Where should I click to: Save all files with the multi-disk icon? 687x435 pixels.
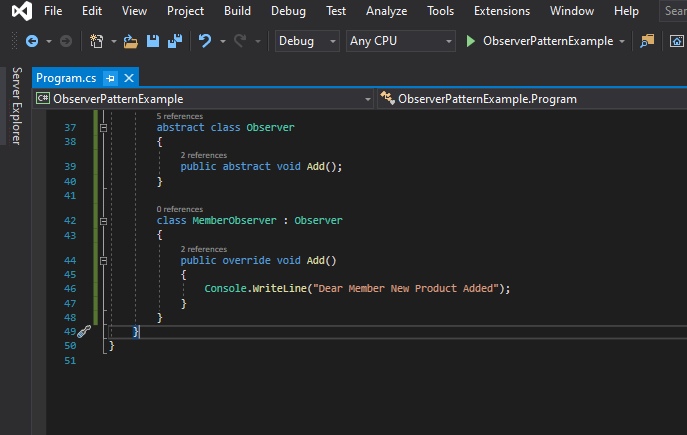point(175,41)
